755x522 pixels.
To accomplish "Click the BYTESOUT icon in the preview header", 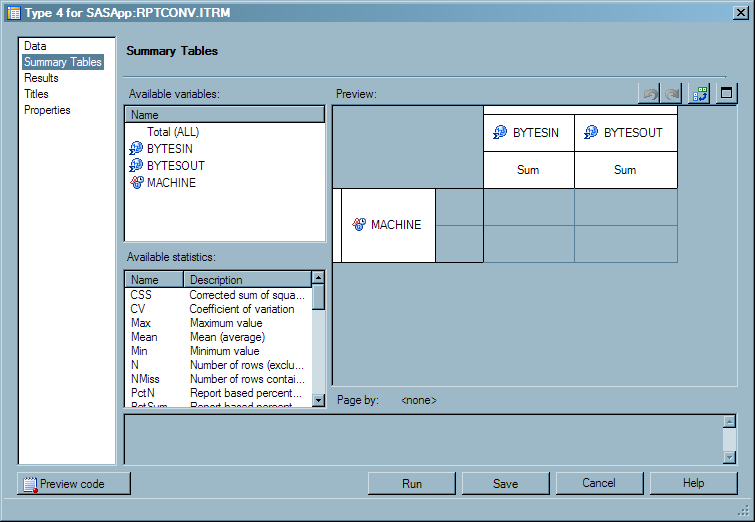I will 591,132.
